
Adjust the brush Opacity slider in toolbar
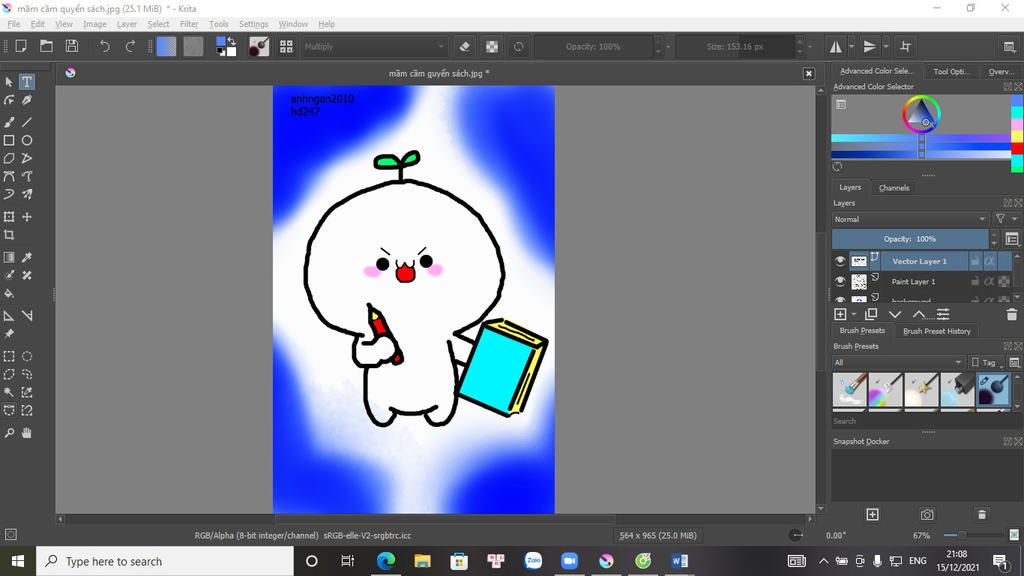pyautogui.click(x=593, y=46)
